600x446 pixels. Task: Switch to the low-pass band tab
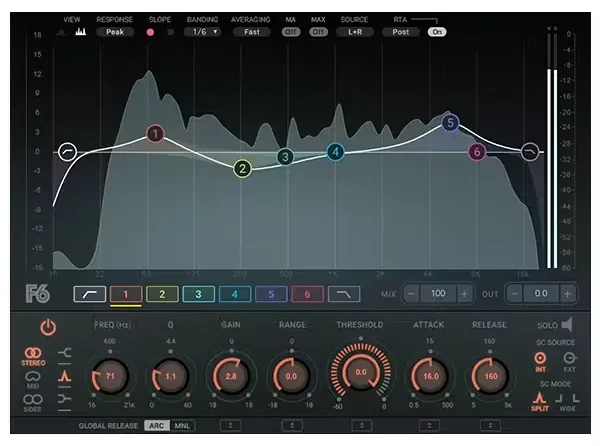(344, 294)
